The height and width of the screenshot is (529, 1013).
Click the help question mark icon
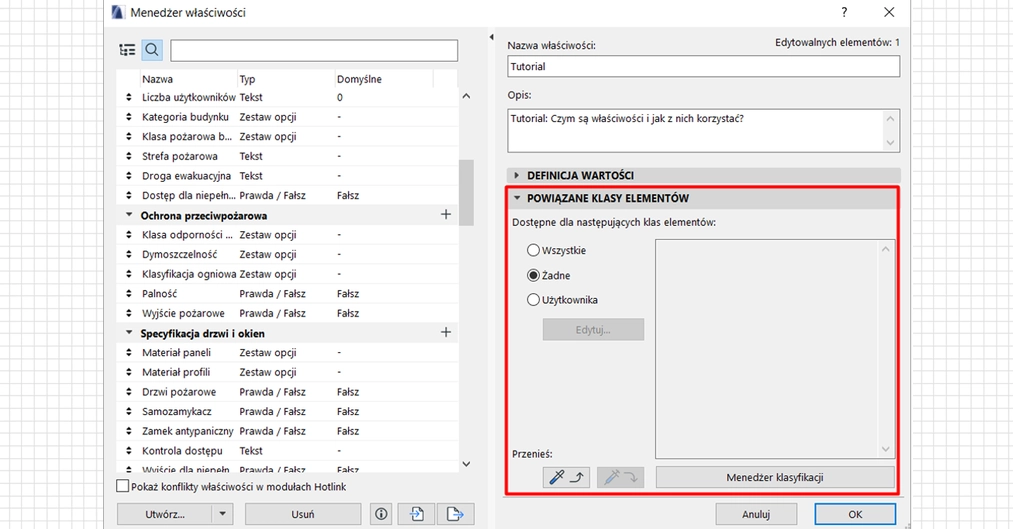(x=844, y=12)
